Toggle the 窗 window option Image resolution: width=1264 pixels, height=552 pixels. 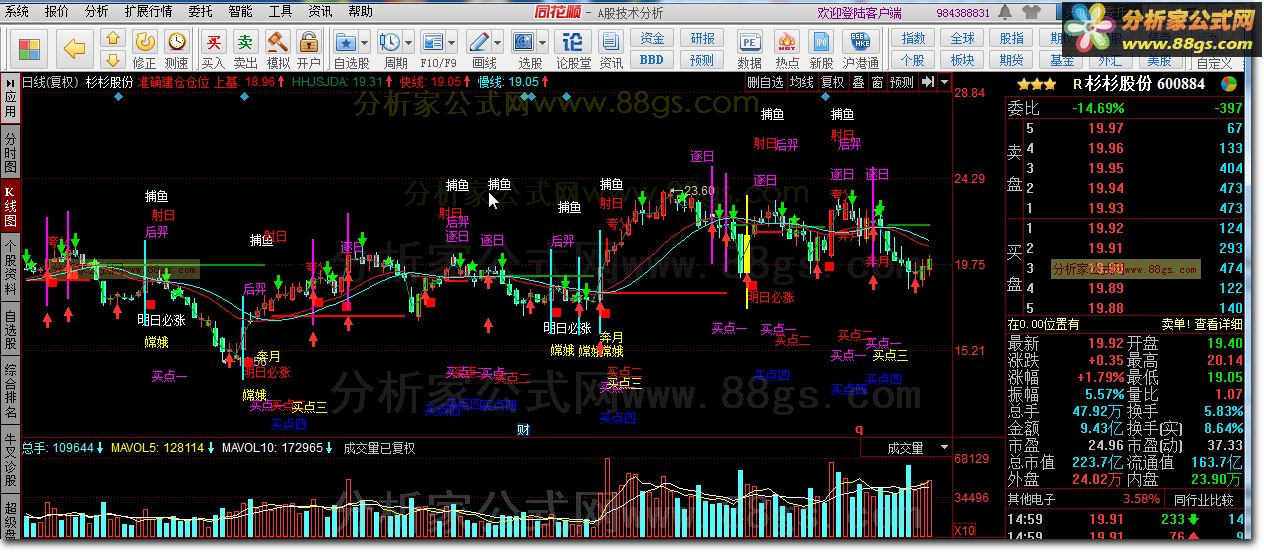(876, 82)
